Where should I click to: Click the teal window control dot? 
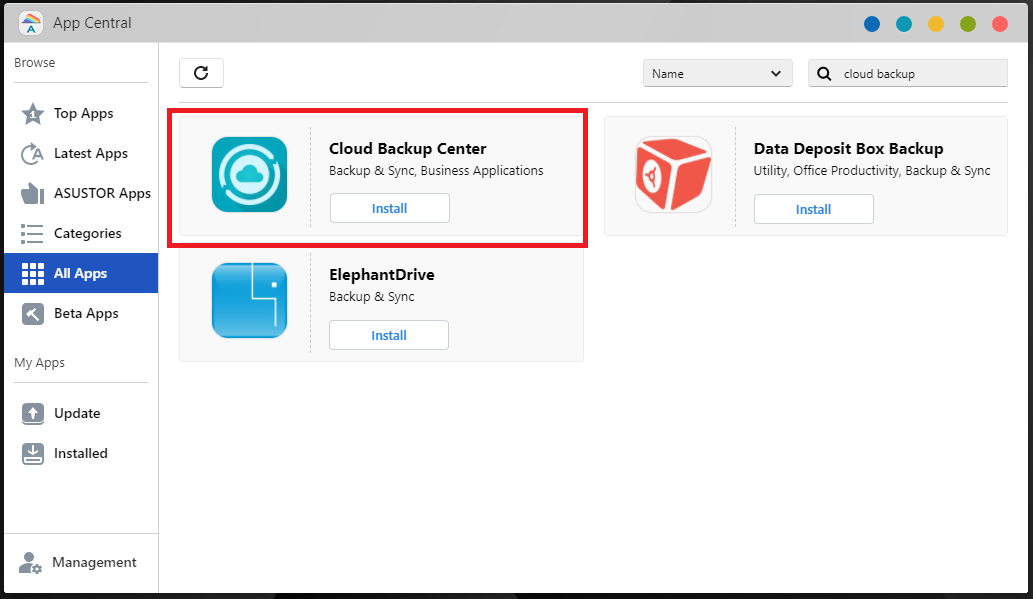[904, 24]
